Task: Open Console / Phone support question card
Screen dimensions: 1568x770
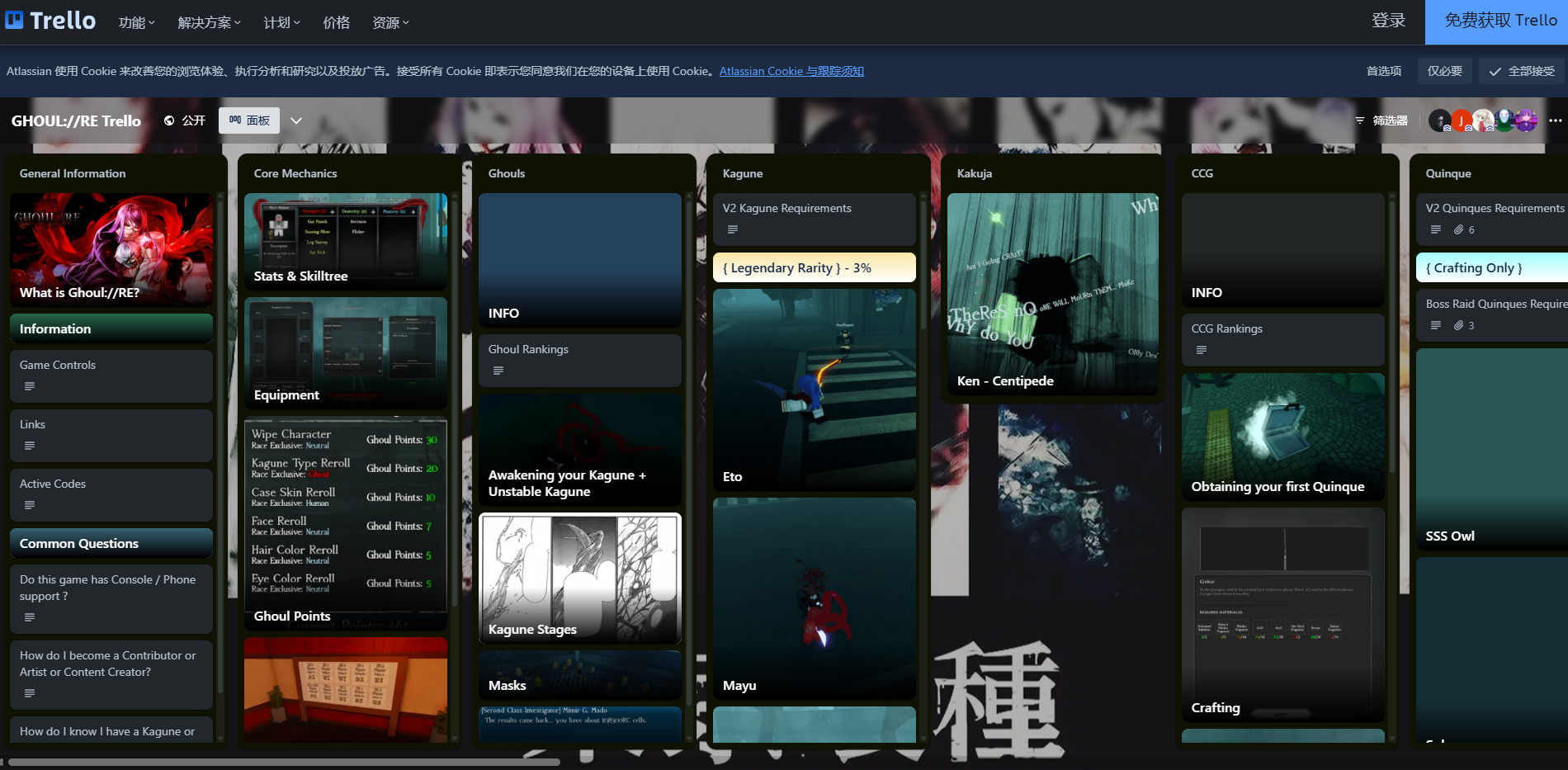Action: 111,599
